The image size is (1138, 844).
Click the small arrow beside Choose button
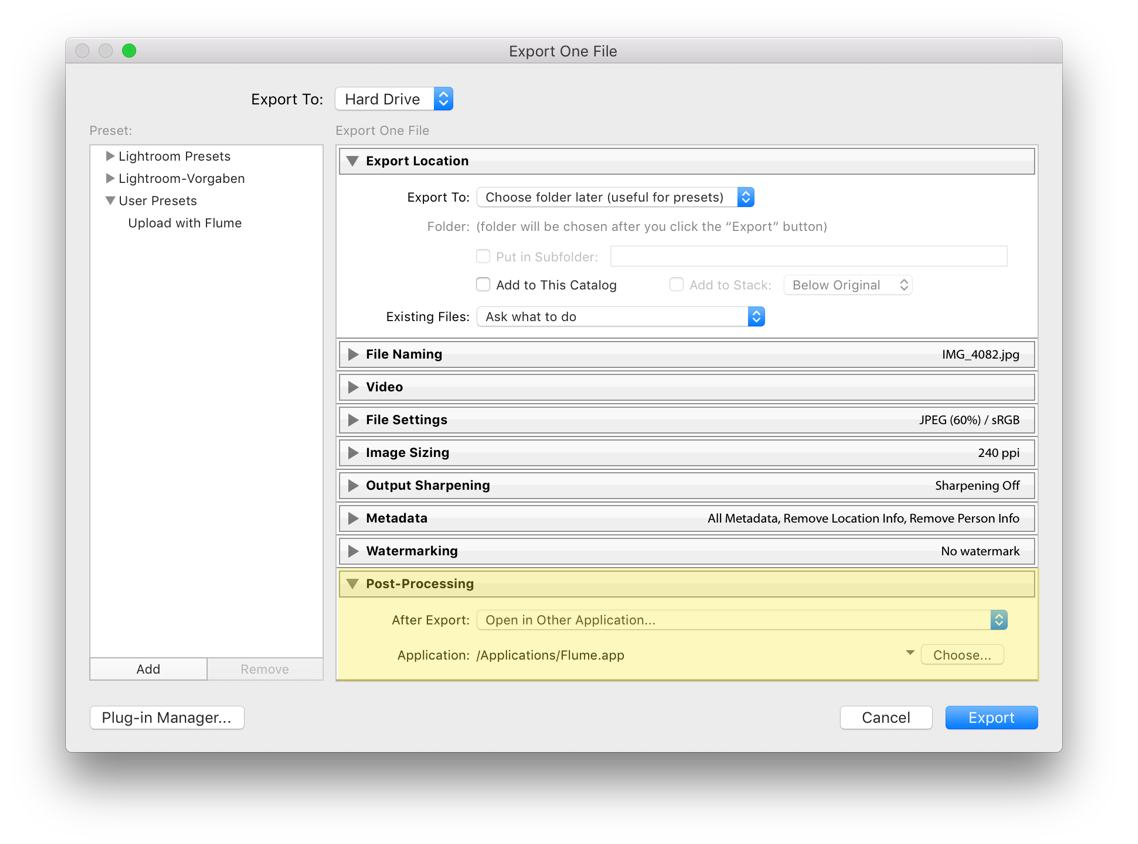point(909,653)
